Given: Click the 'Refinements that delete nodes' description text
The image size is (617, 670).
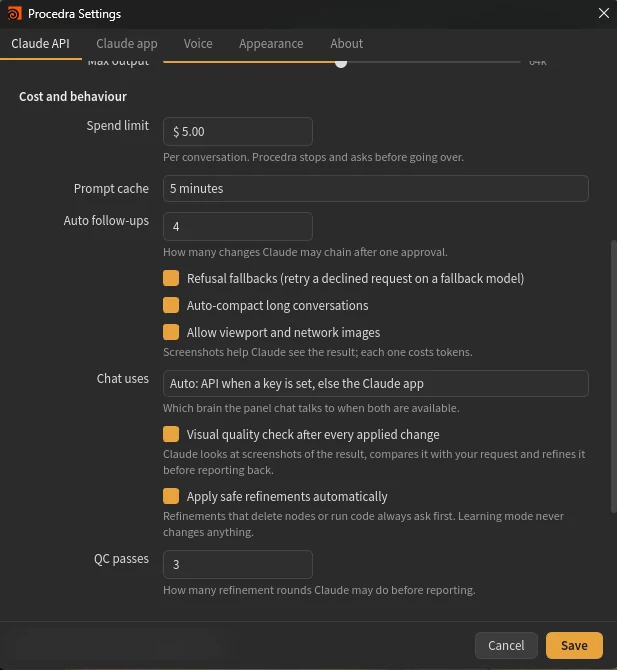Looking at the screenshot, I should tap(363, 524).
